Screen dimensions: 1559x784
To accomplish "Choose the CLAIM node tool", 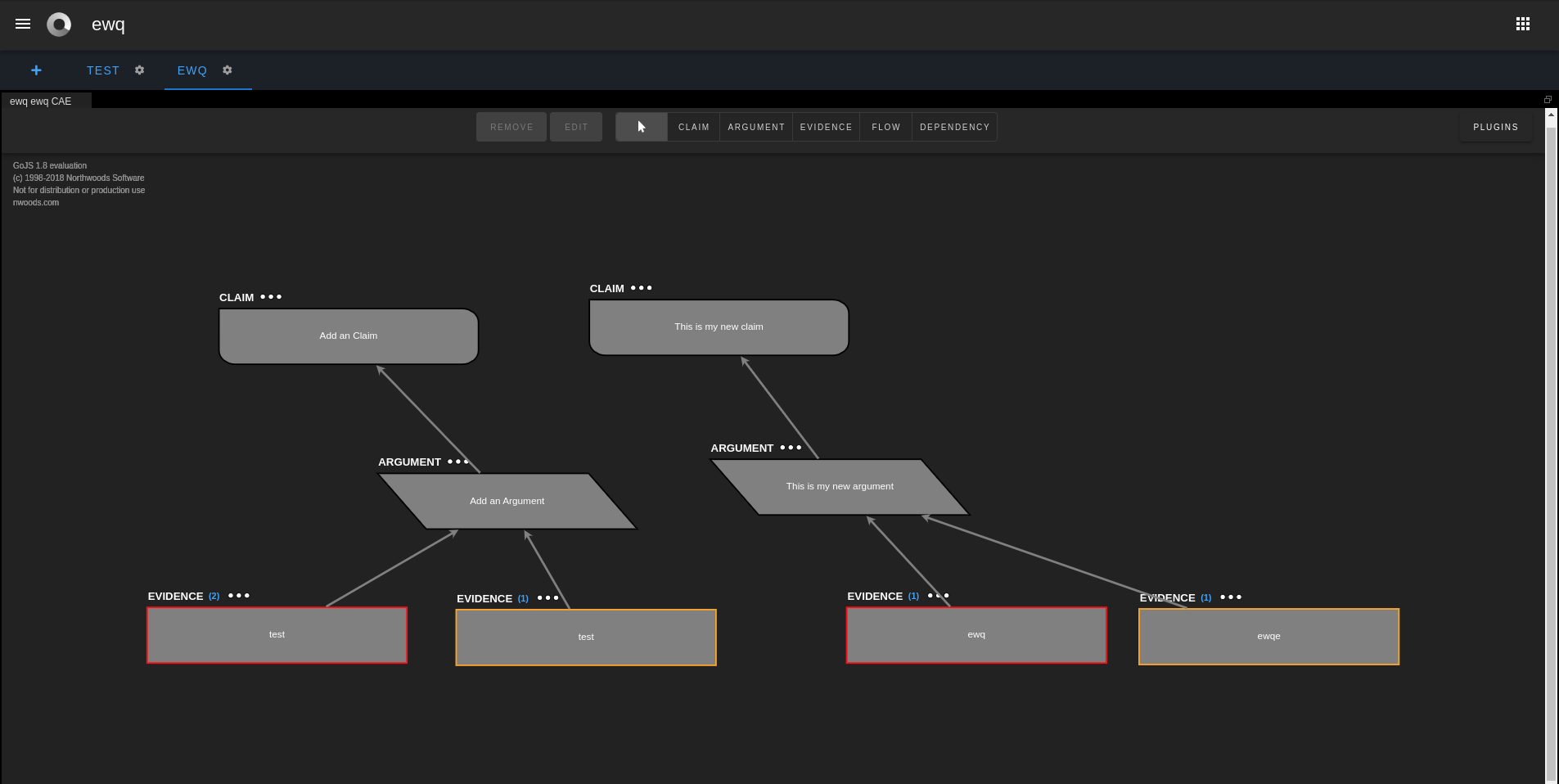I will pos(694,127).
